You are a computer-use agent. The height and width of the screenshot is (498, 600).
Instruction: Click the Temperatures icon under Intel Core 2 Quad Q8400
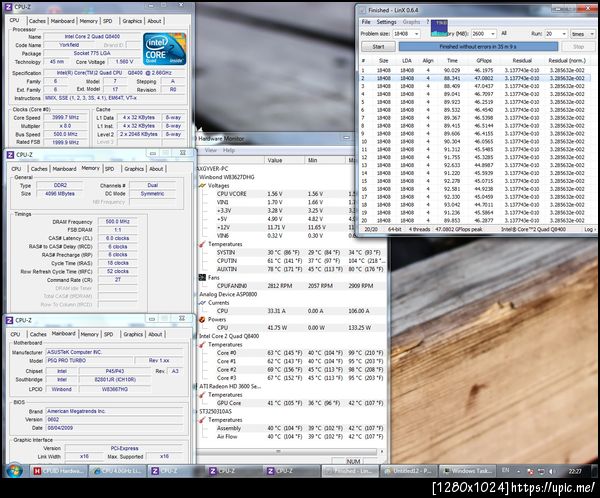point(202,345)
